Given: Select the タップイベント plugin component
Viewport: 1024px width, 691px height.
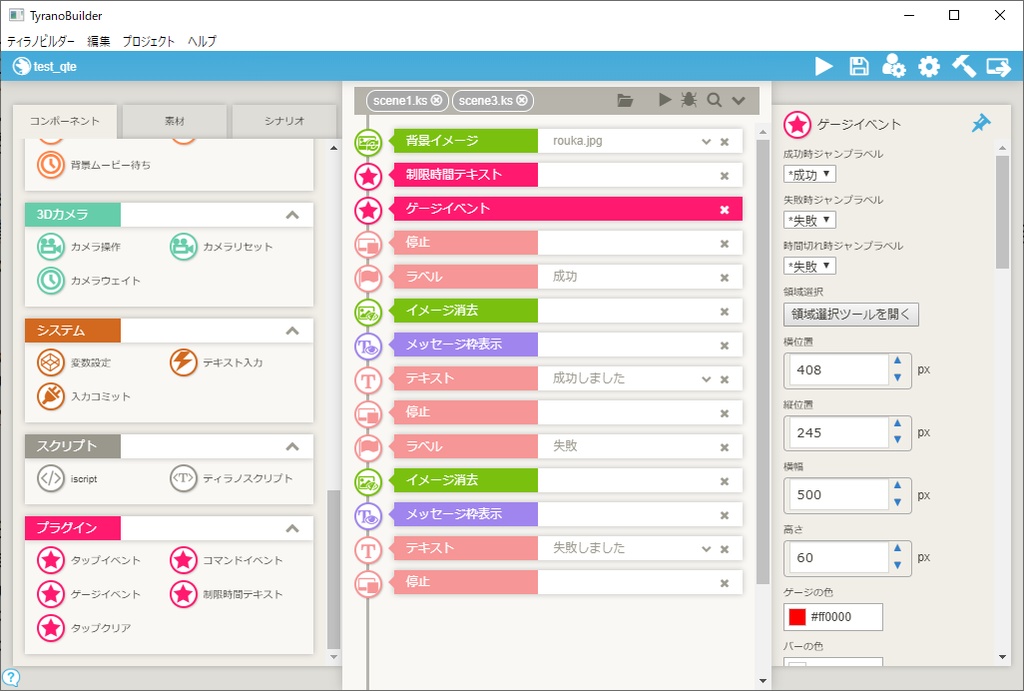Looking at the screenshot, I should 89,560.
